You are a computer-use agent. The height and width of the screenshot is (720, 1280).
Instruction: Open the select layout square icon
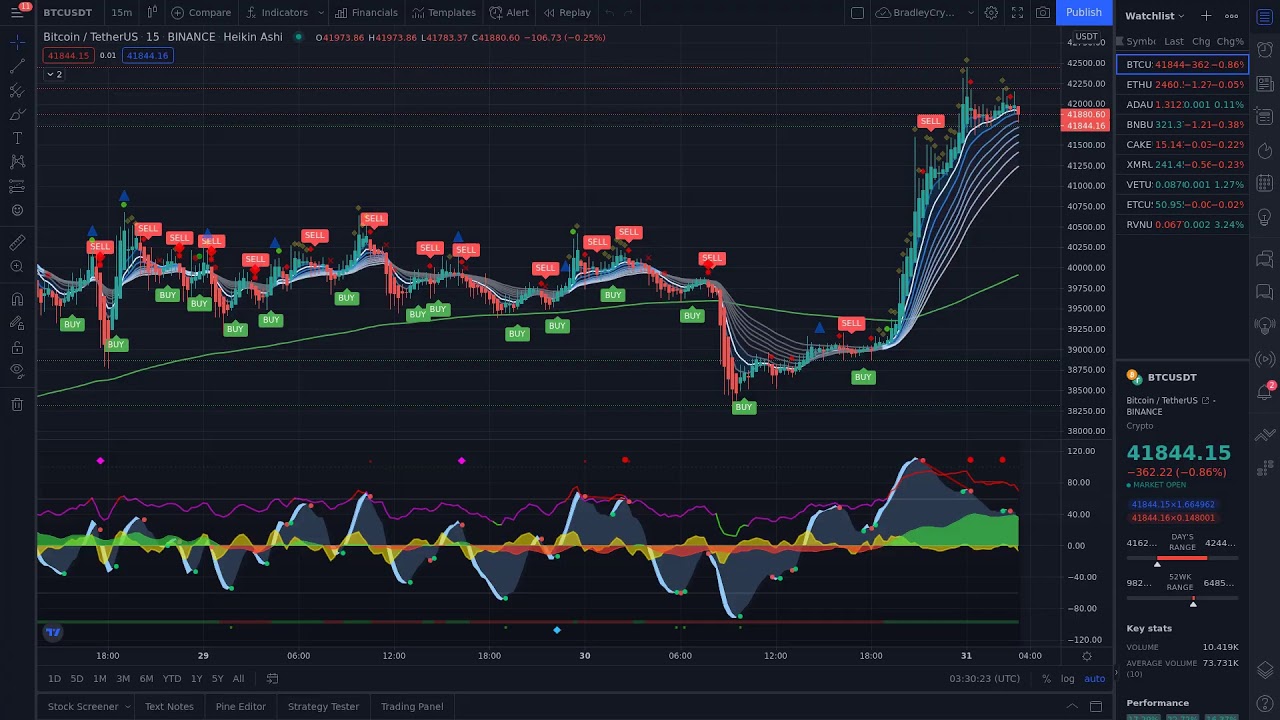pos(857,12)
